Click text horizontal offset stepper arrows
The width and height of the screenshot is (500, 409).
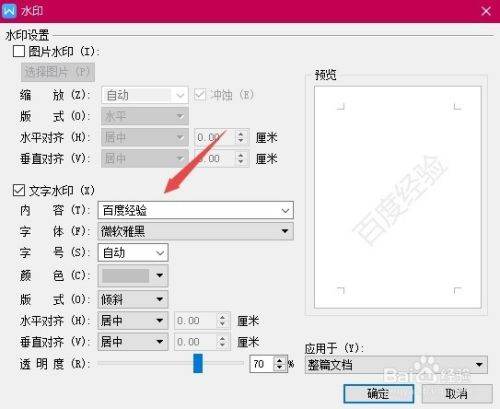(x=222, y=321)
